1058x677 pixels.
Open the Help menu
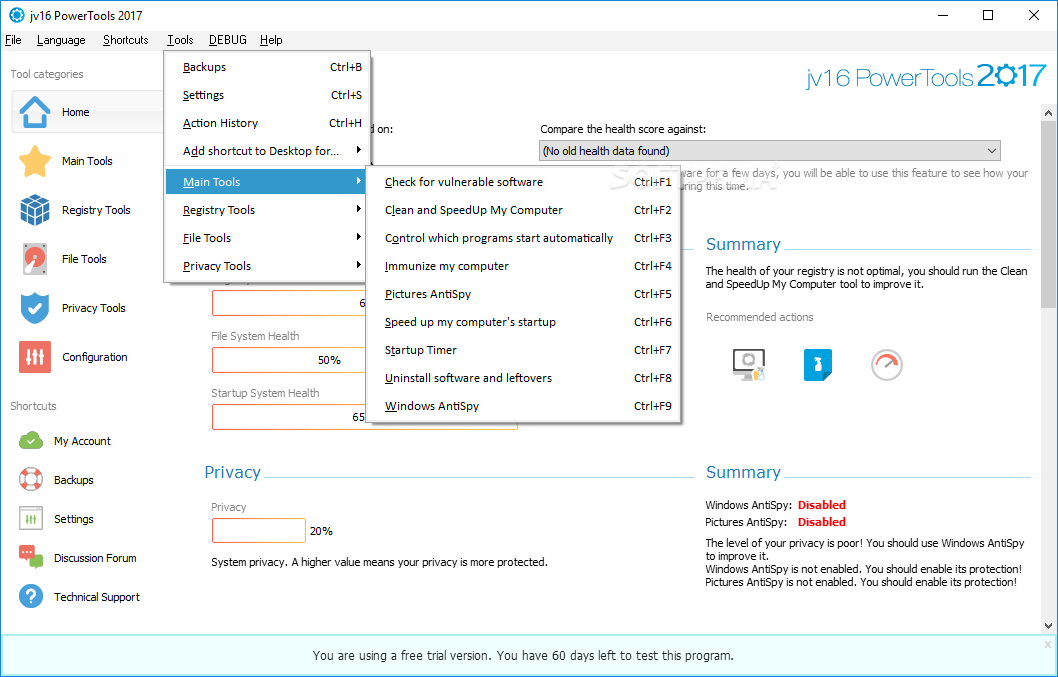click(x=271, y=40)
